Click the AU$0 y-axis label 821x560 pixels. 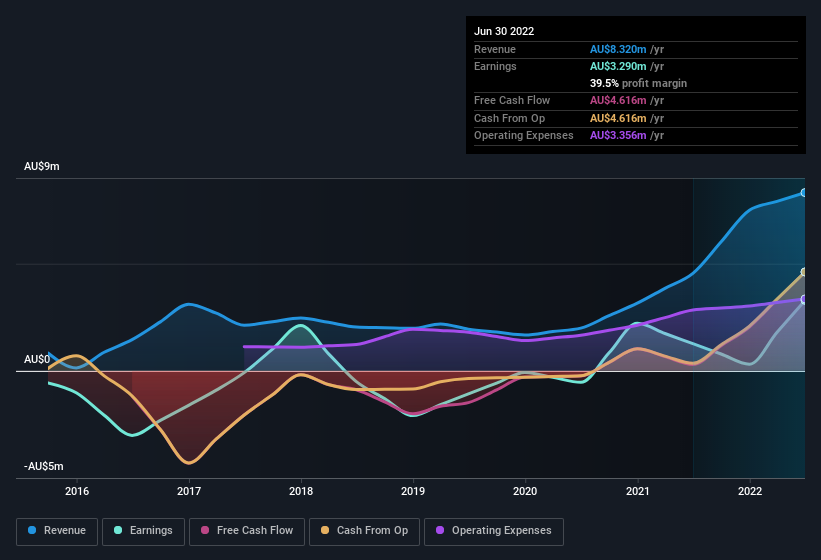(x=37, y=360)
